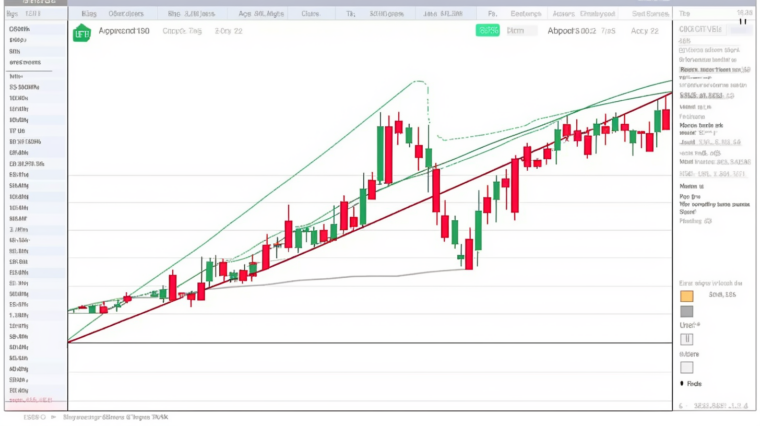This screenshot has width=760, height=426.
Task: Click the red highlighted row in left sidebar
Action: tap(34, 405)
